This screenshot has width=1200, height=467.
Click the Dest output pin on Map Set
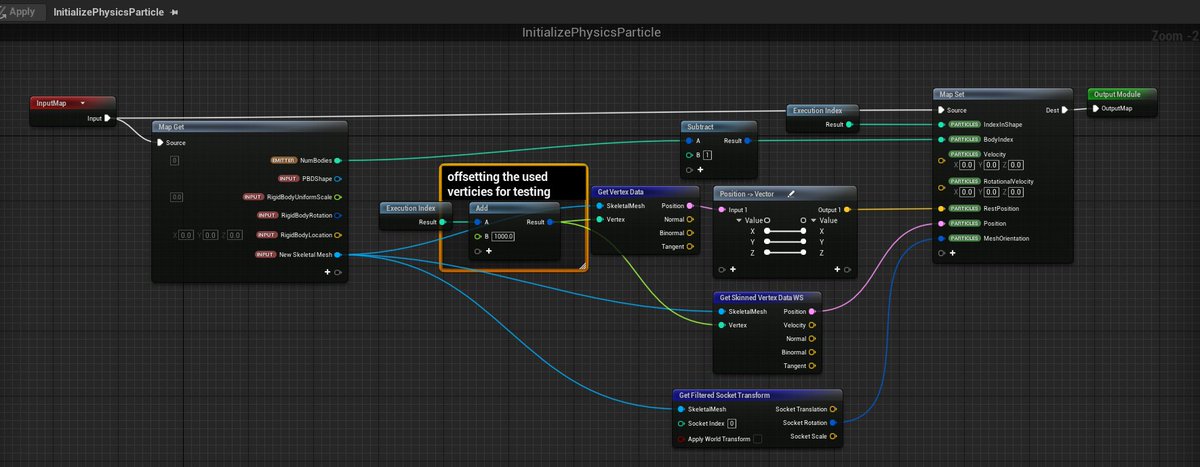pos(1064,110)
